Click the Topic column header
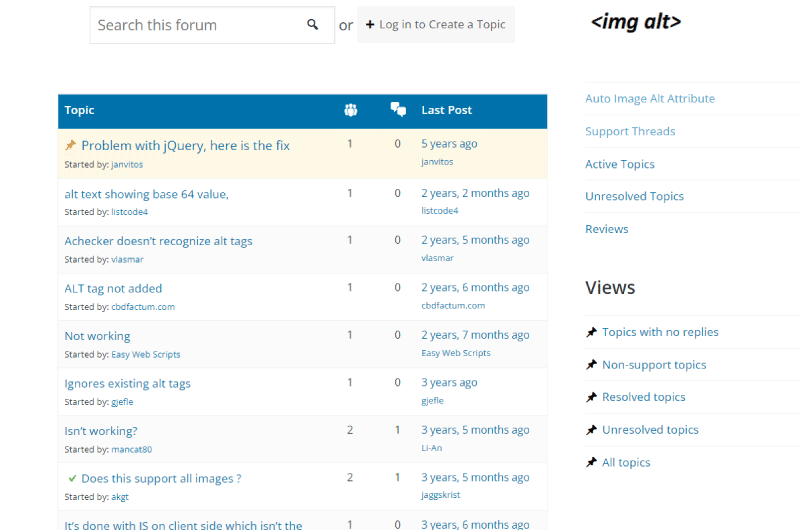The image size is (800, 530). (x=79, y=110)
